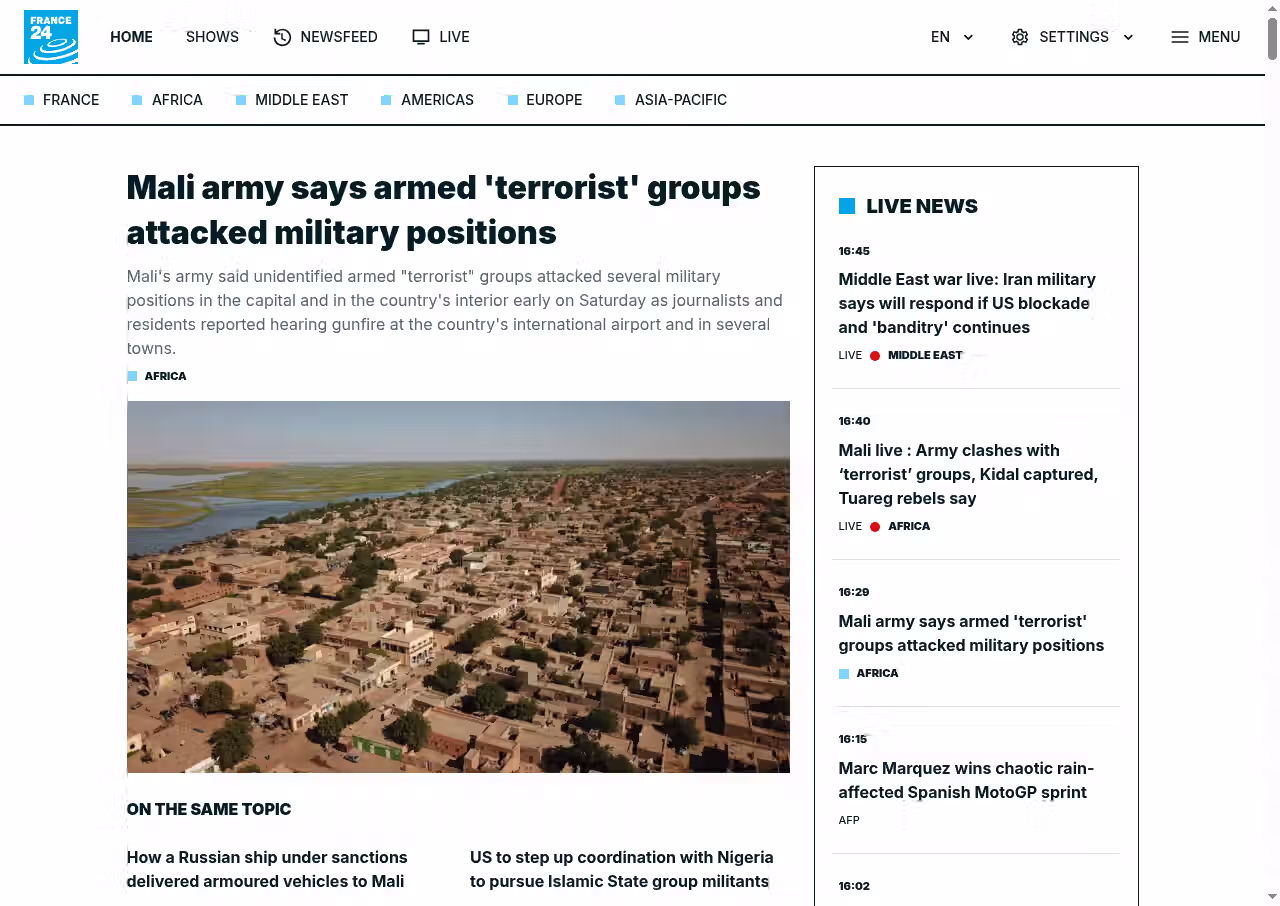Click the red live dot beside Middle East
Viewport: 1280px width, 906px height.
pos(875,356)
